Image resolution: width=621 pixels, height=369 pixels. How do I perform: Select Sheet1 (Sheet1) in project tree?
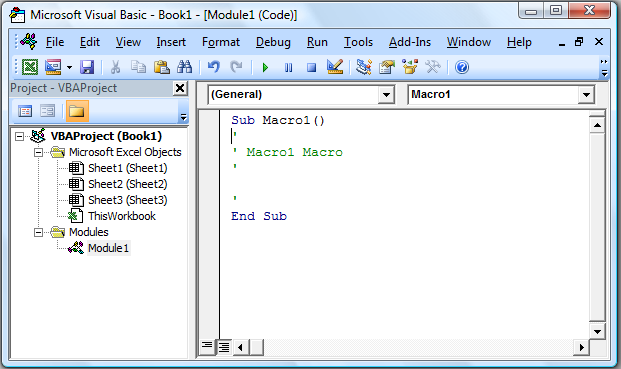tap(128, 168)
